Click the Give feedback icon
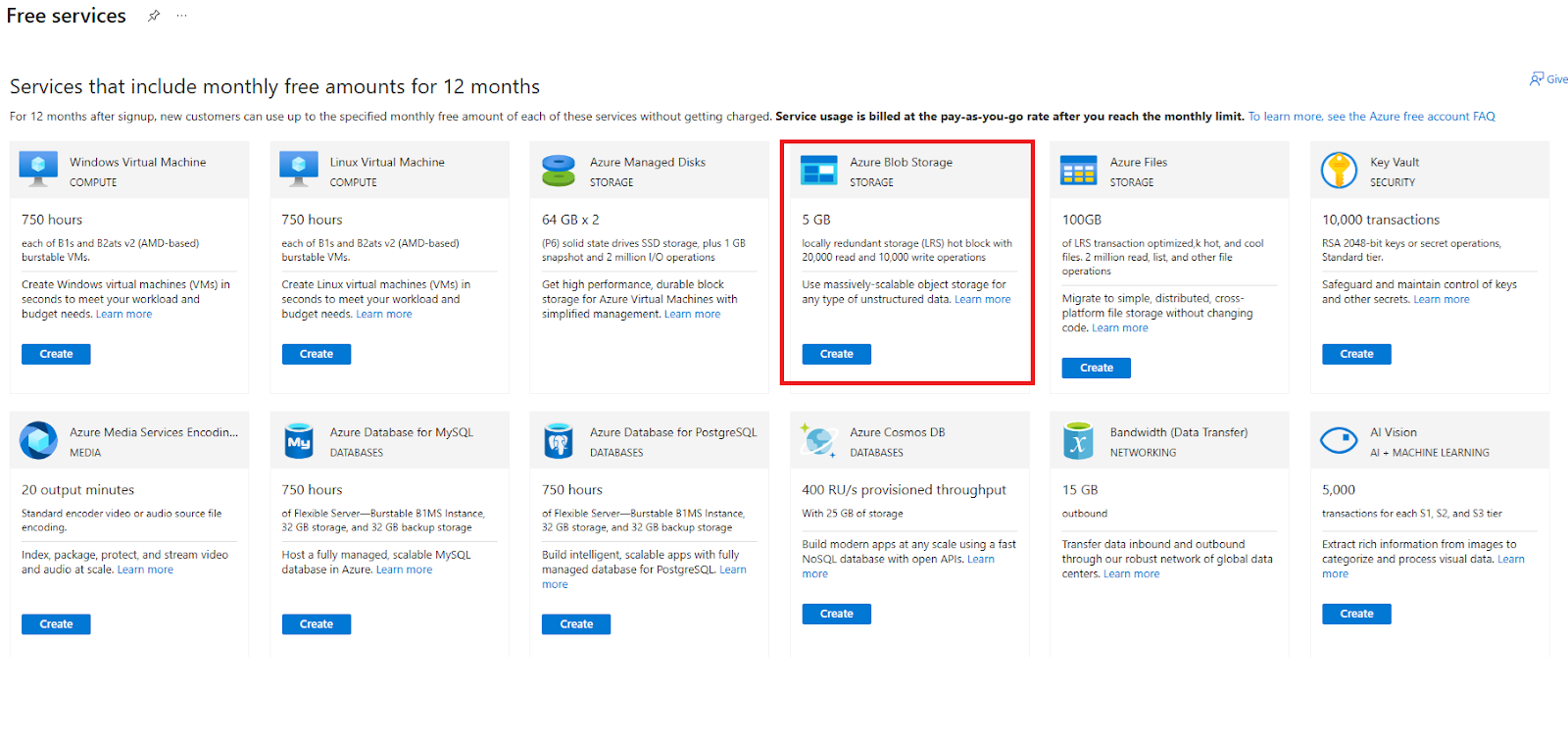The height and width of the screenshot is (743, 1568). [1537, 78]
